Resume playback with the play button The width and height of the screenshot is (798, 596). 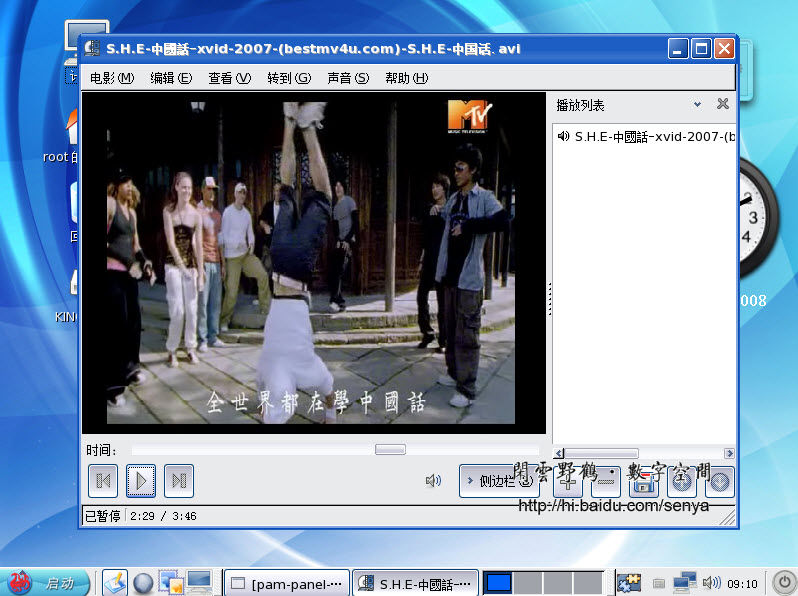click(x=141, y=480)
